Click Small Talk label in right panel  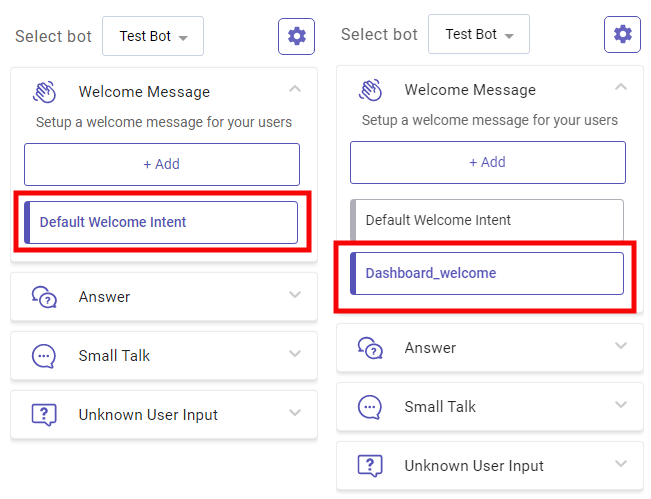pyautogui.click(x=440, y=407)
